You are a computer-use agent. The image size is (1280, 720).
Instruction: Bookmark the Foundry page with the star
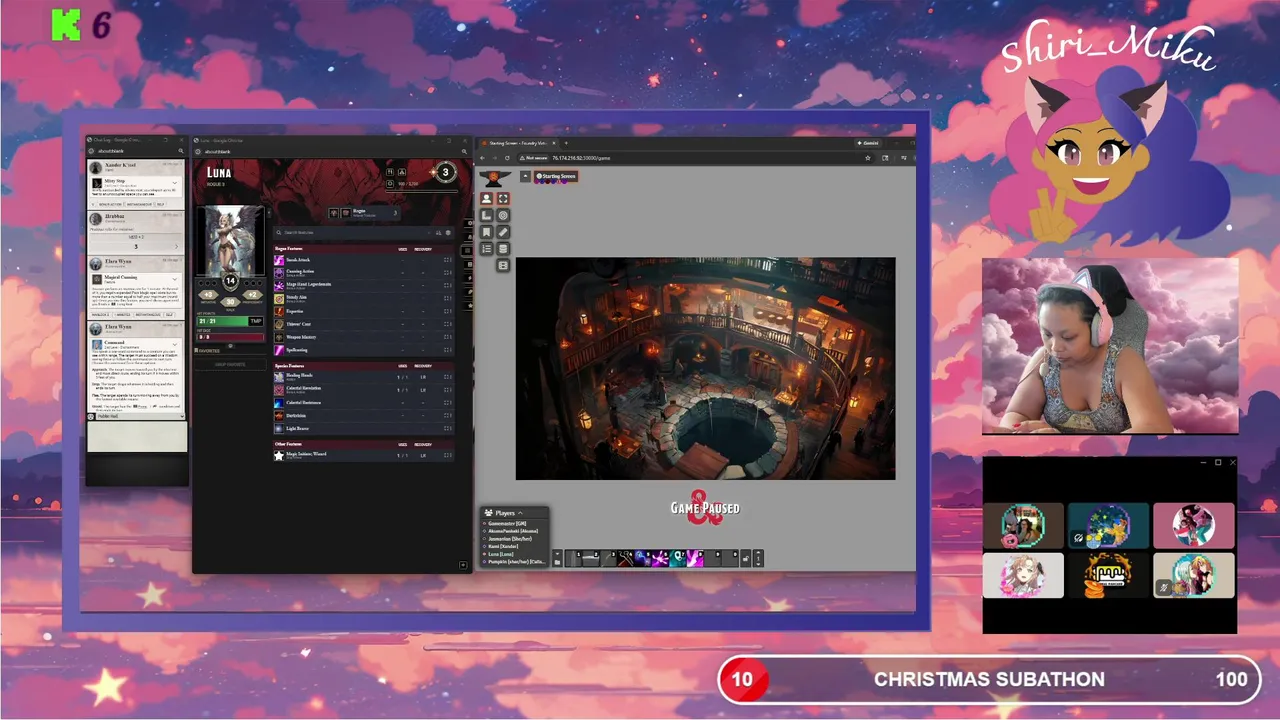tap(868, 158)
